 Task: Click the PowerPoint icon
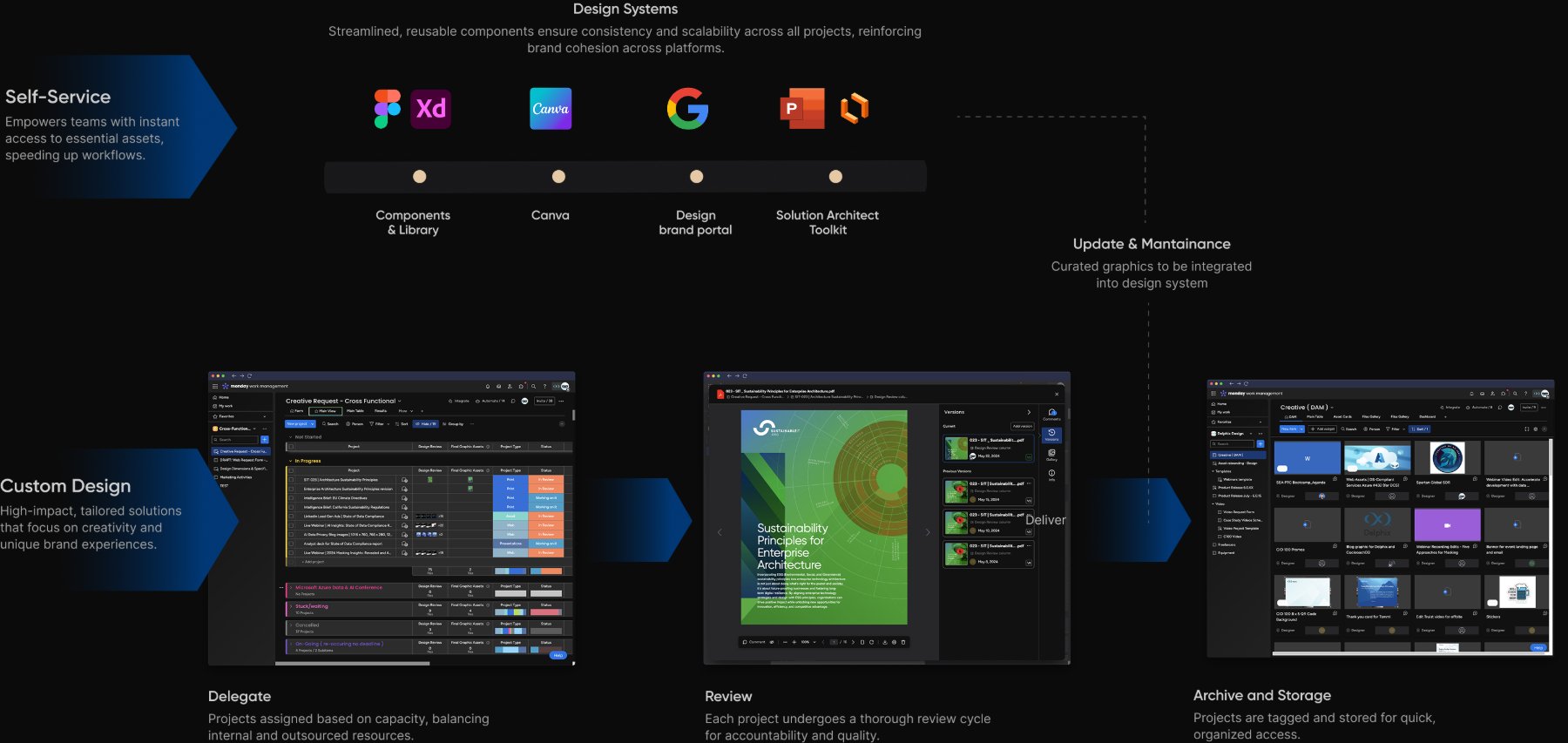click(801, 109)
